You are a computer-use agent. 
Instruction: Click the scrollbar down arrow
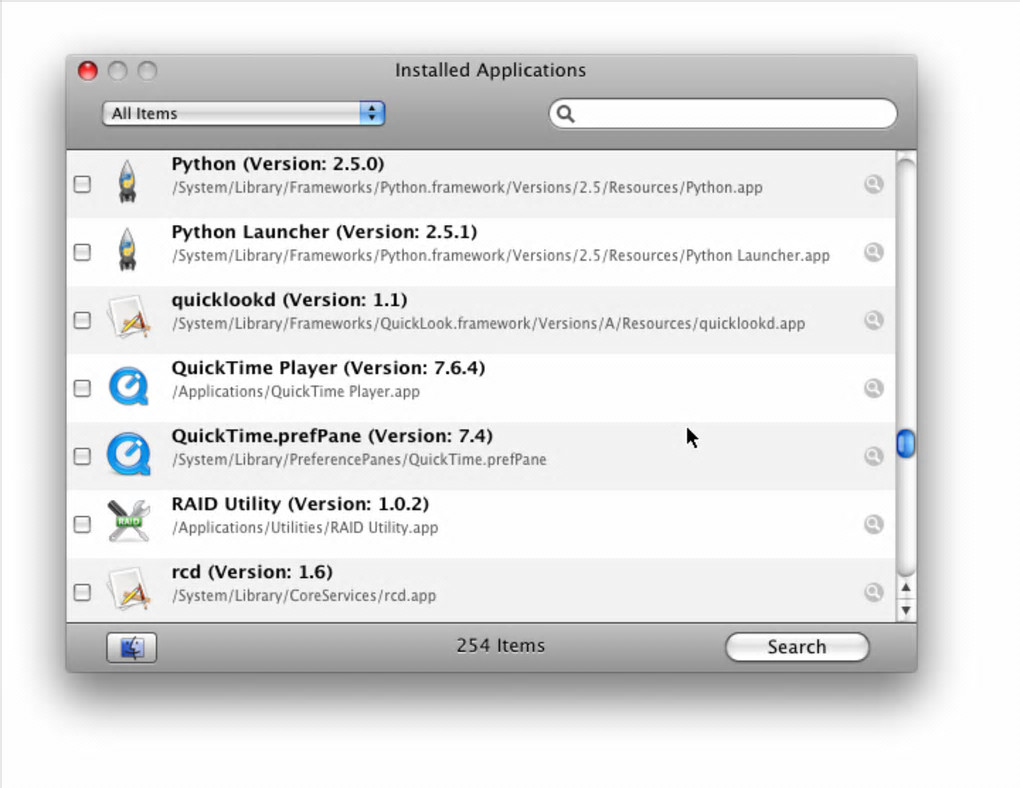[x=906, y=610]
